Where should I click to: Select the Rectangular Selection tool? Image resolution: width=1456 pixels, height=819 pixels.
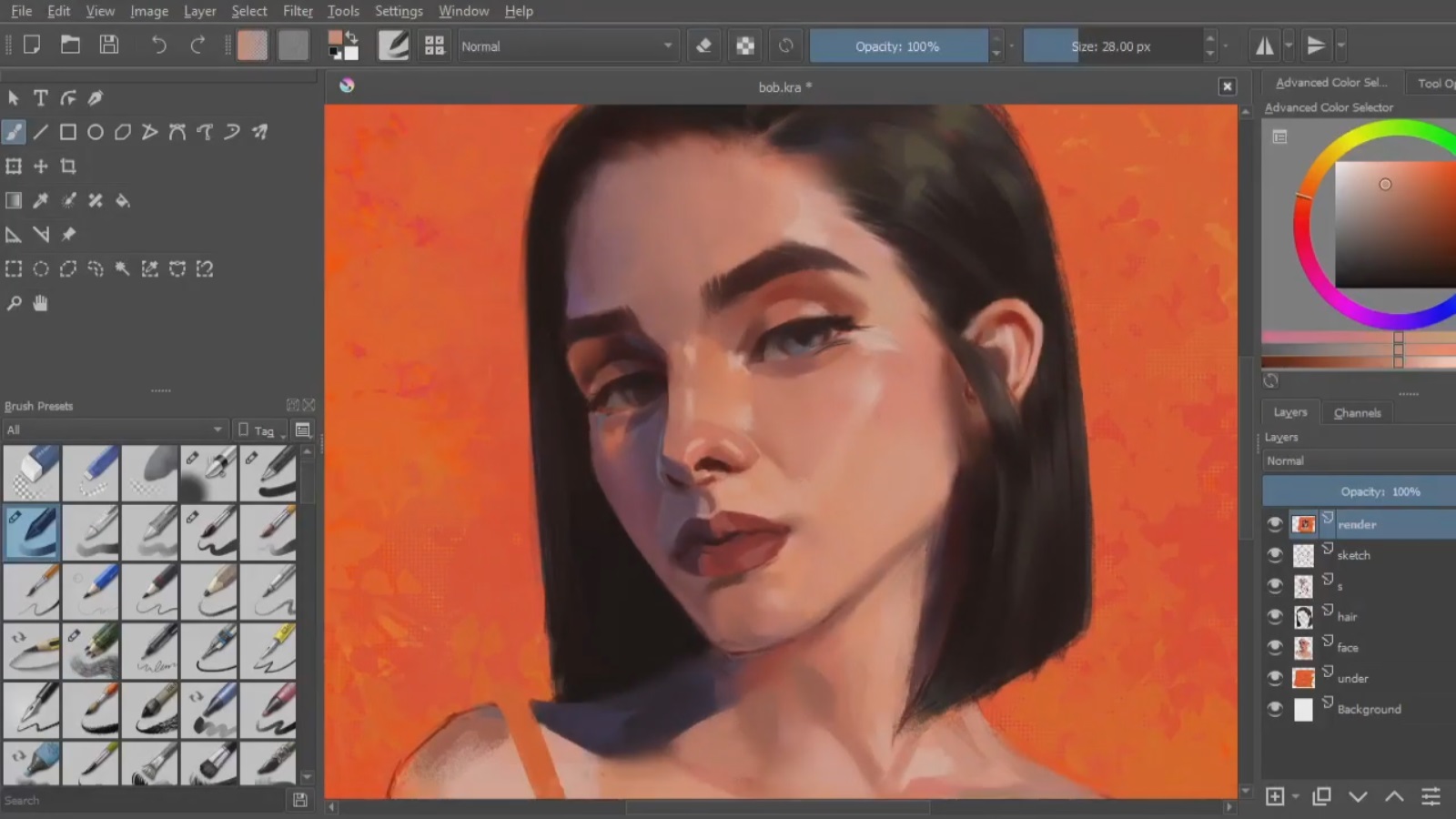[14, 268]
